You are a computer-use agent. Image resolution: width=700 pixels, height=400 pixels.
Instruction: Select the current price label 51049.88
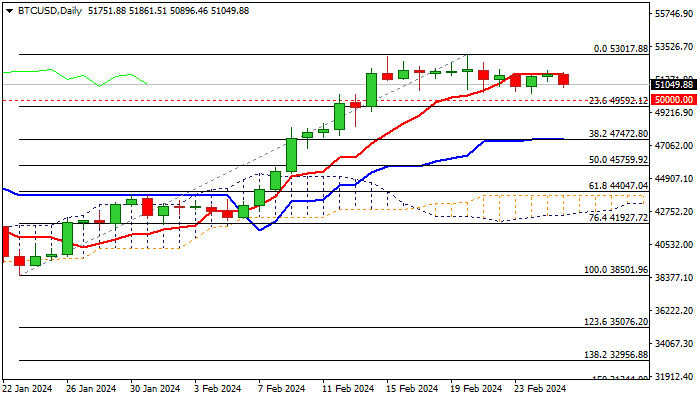(673, 85)
